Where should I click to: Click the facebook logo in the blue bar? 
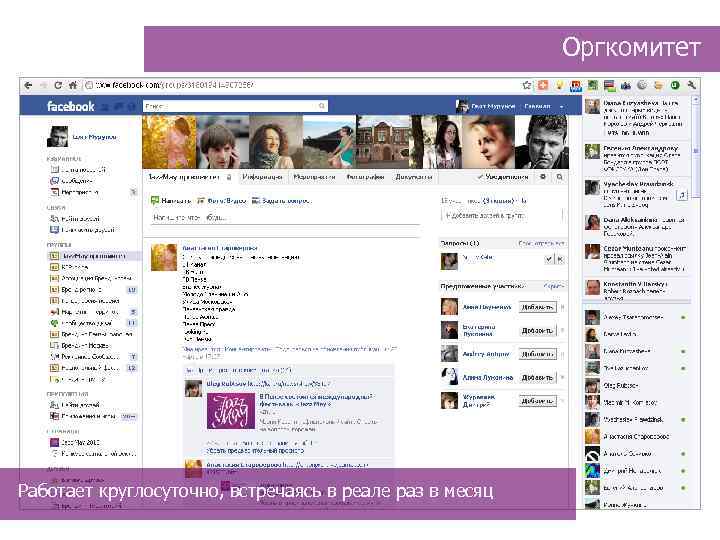pos(70,107)
